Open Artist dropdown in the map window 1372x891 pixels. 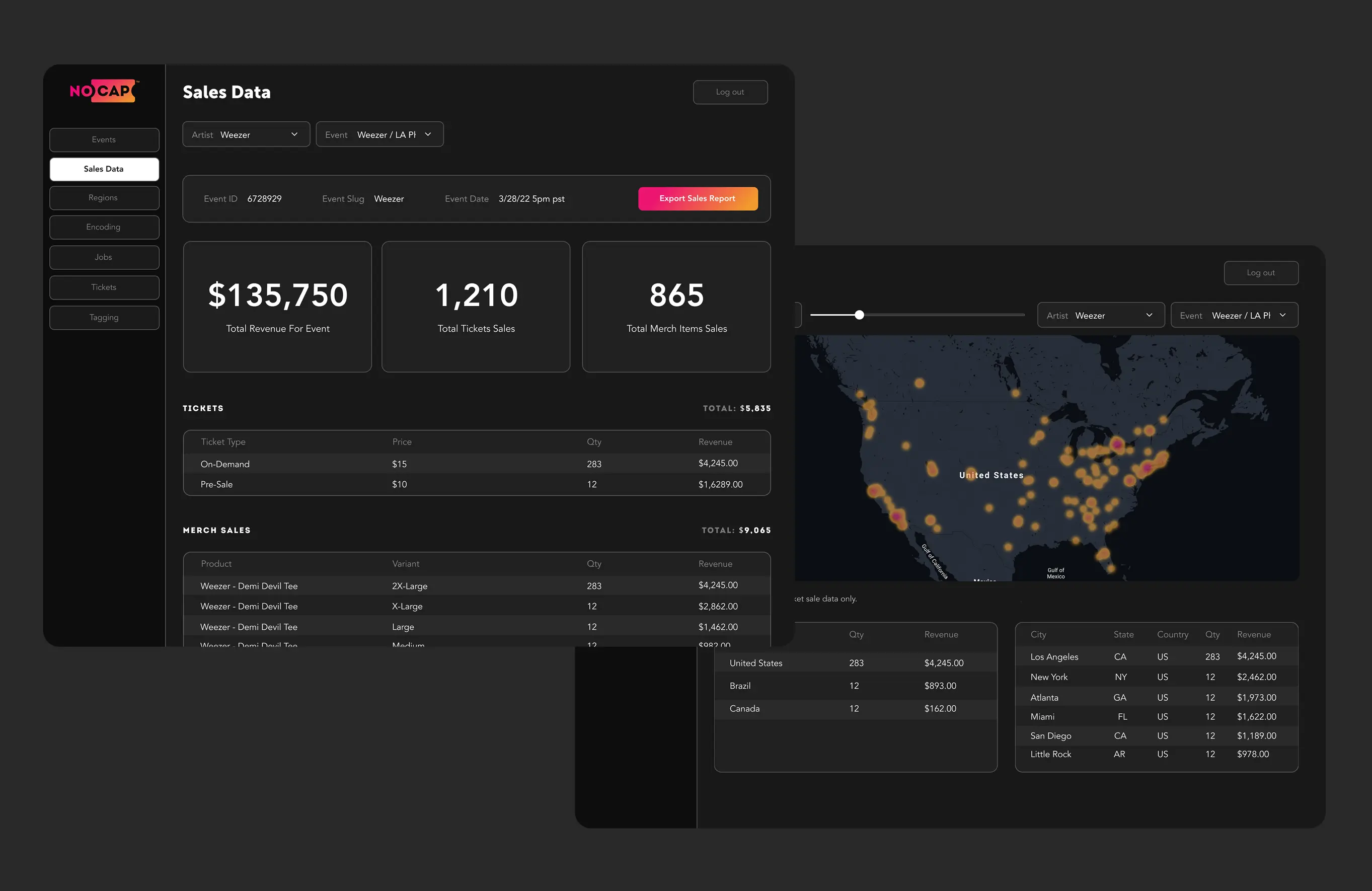[x=1101, y=316]
